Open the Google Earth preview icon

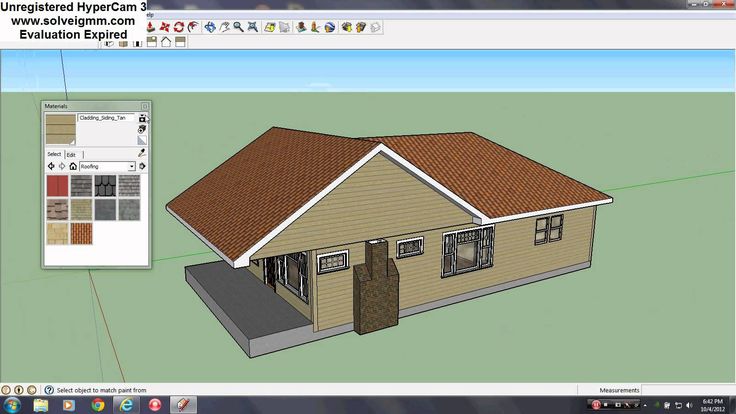click(330, 27)
